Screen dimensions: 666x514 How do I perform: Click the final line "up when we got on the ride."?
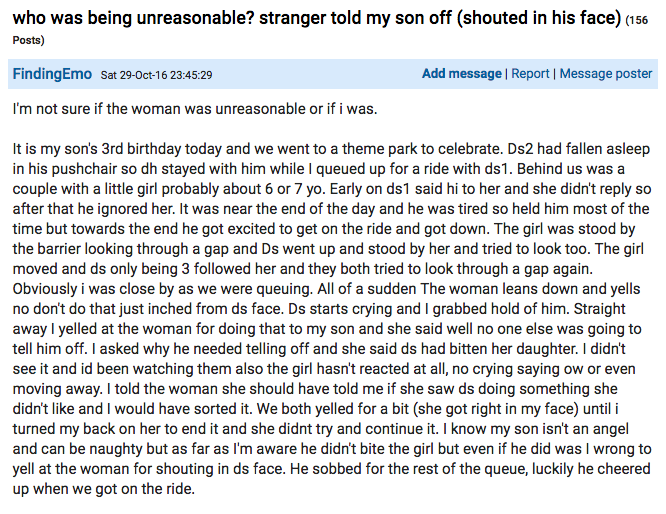point(104,489)
